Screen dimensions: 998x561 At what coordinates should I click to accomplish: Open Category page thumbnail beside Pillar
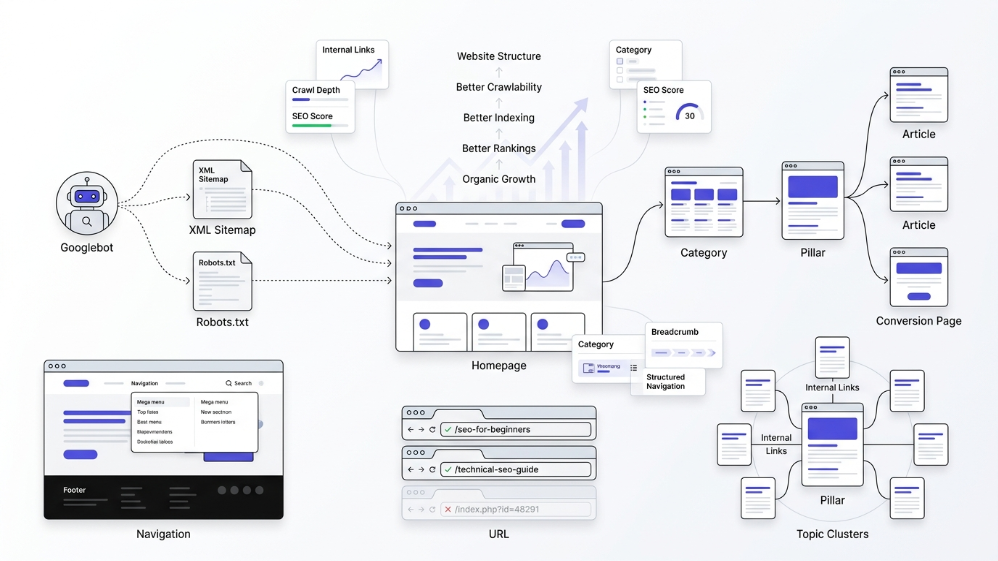point(704,202)
